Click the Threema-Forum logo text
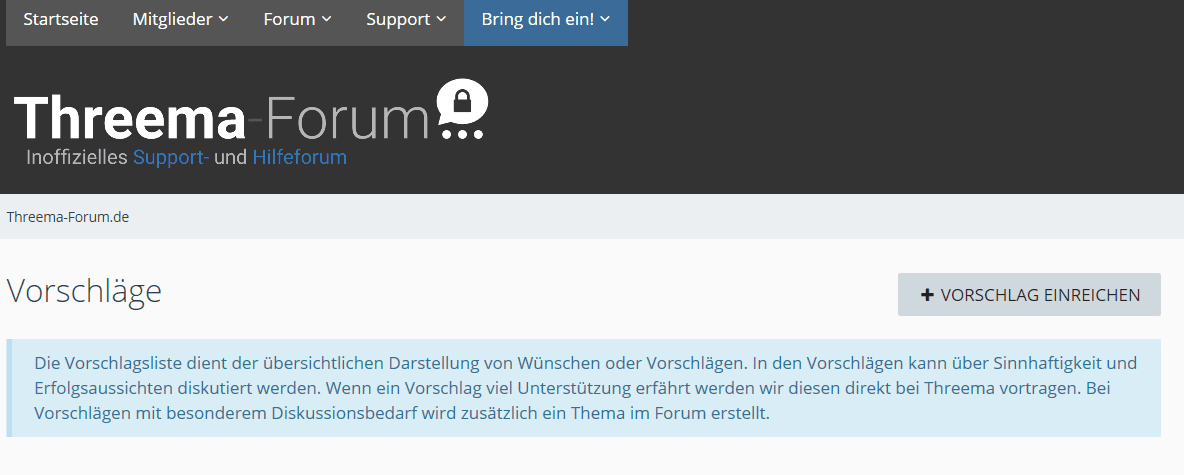 (221, 118)
